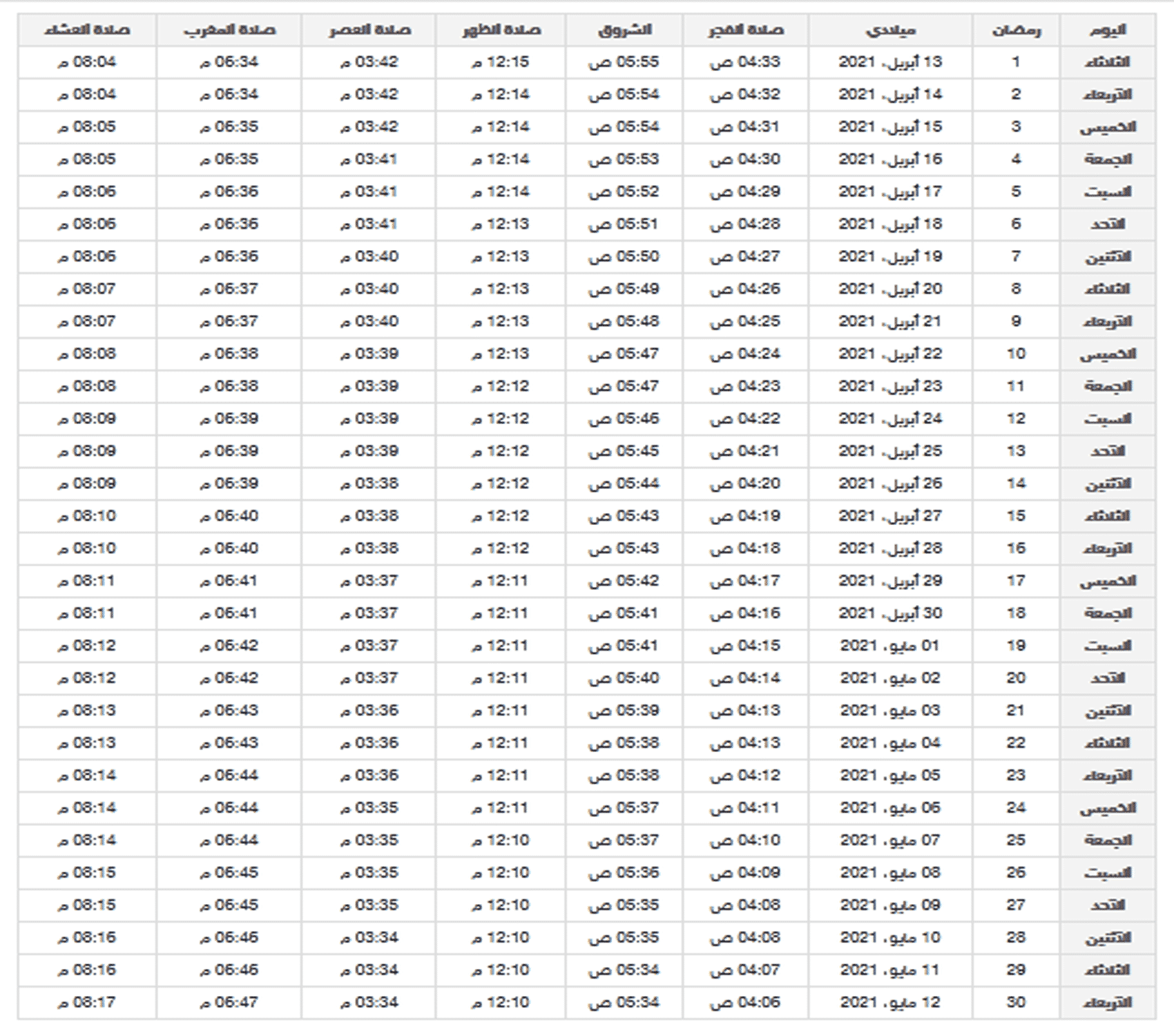Viewport: 1174px width, 1036px height.
Task: Click the صلاة العشاء column header
Action: pos(87,30)
